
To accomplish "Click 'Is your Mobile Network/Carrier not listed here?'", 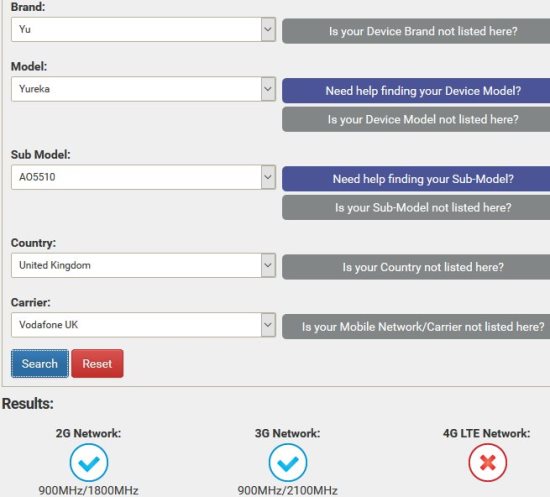I will 416,327.
